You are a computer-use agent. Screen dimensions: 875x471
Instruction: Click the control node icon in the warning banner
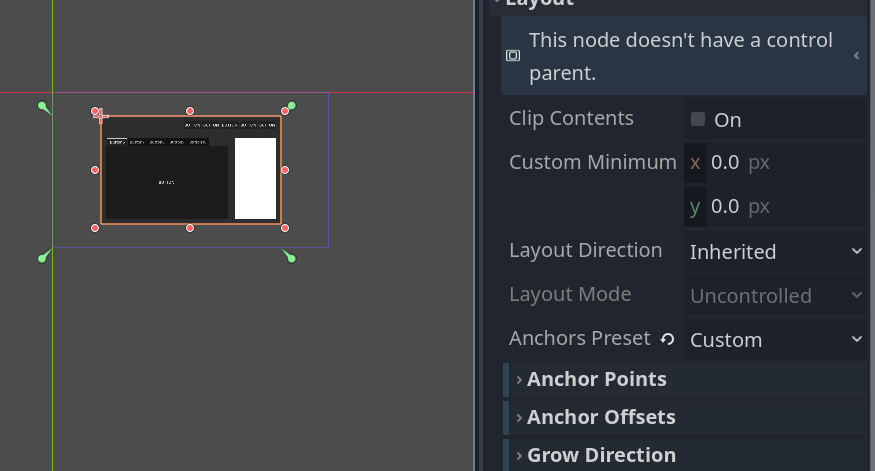point(513,56)
